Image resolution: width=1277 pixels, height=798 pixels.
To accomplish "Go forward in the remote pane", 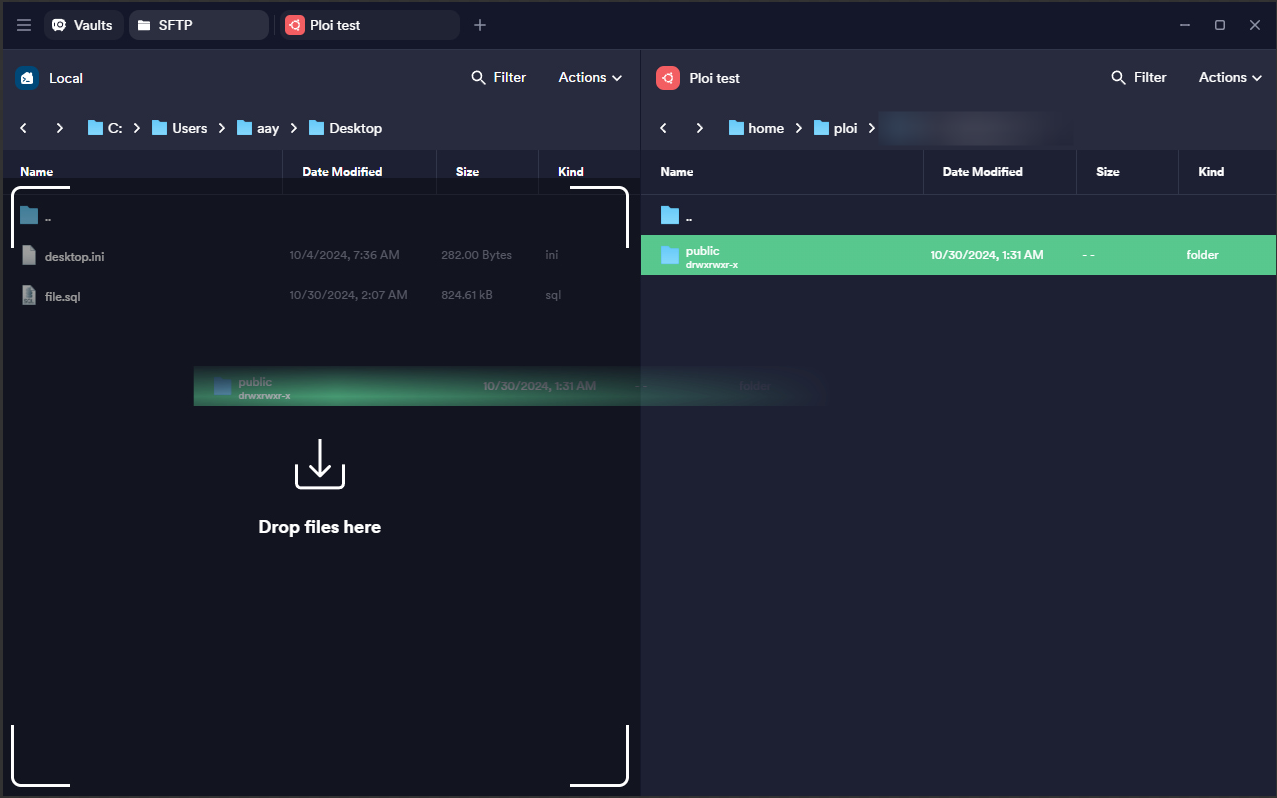I will click(700, 128).
